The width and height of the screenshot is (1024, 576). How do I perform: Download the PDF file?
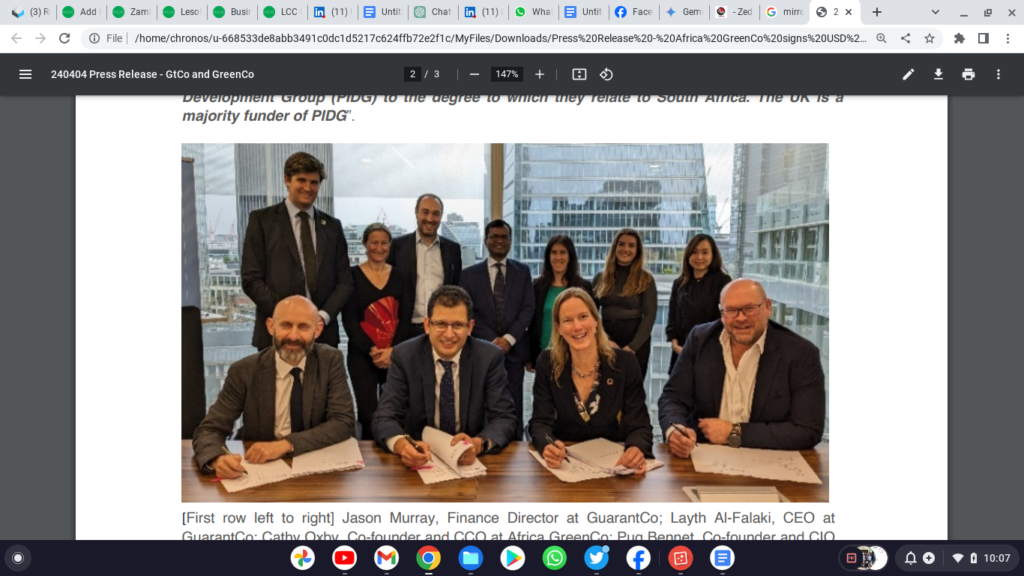[x=938, y=74]
